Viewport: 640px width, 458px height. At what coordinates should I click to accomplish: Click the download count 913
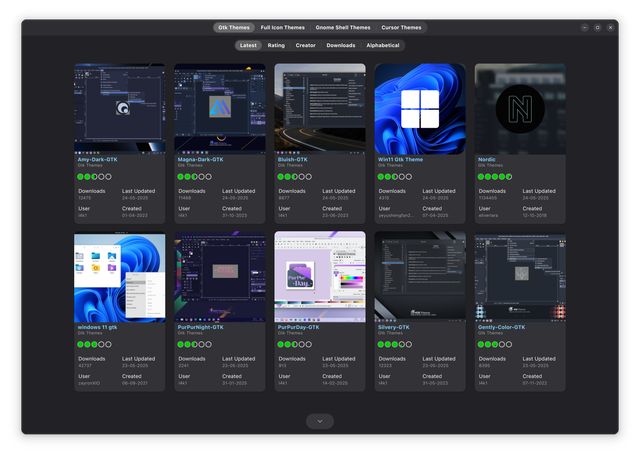[x=282, y=366]
